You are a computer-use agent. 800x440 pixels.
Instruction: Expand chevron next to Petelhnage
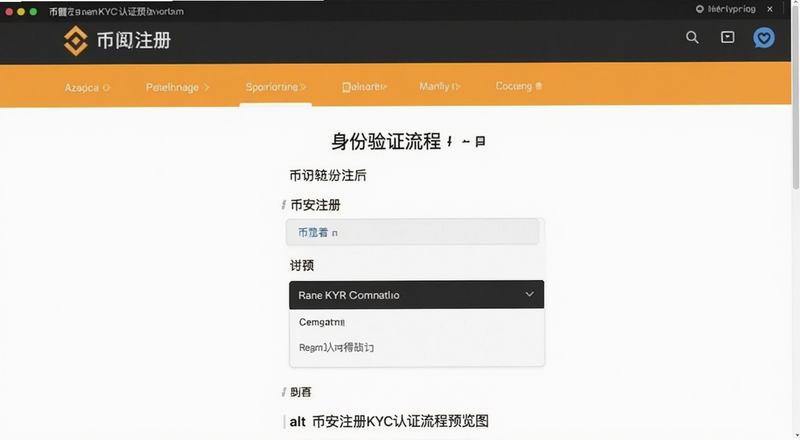pos(207,88)
